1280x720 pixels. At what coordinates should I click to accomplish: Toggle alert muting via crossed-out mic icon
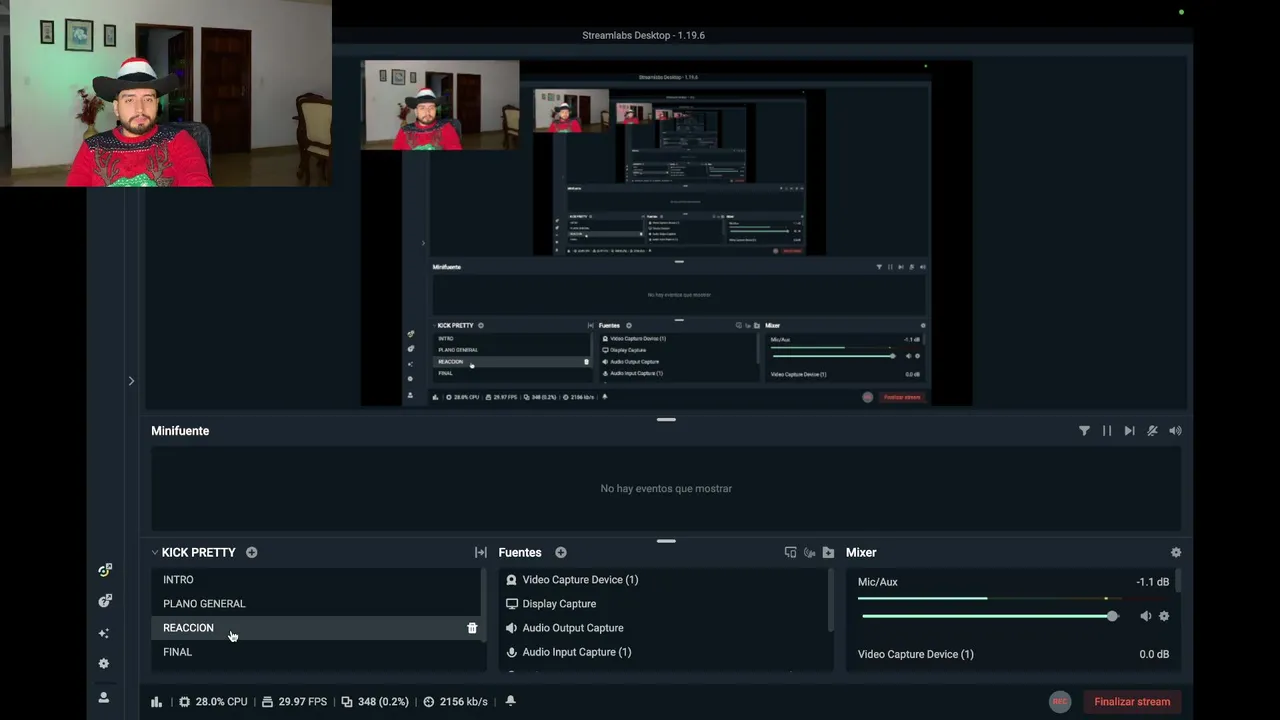click(1152, 431)
